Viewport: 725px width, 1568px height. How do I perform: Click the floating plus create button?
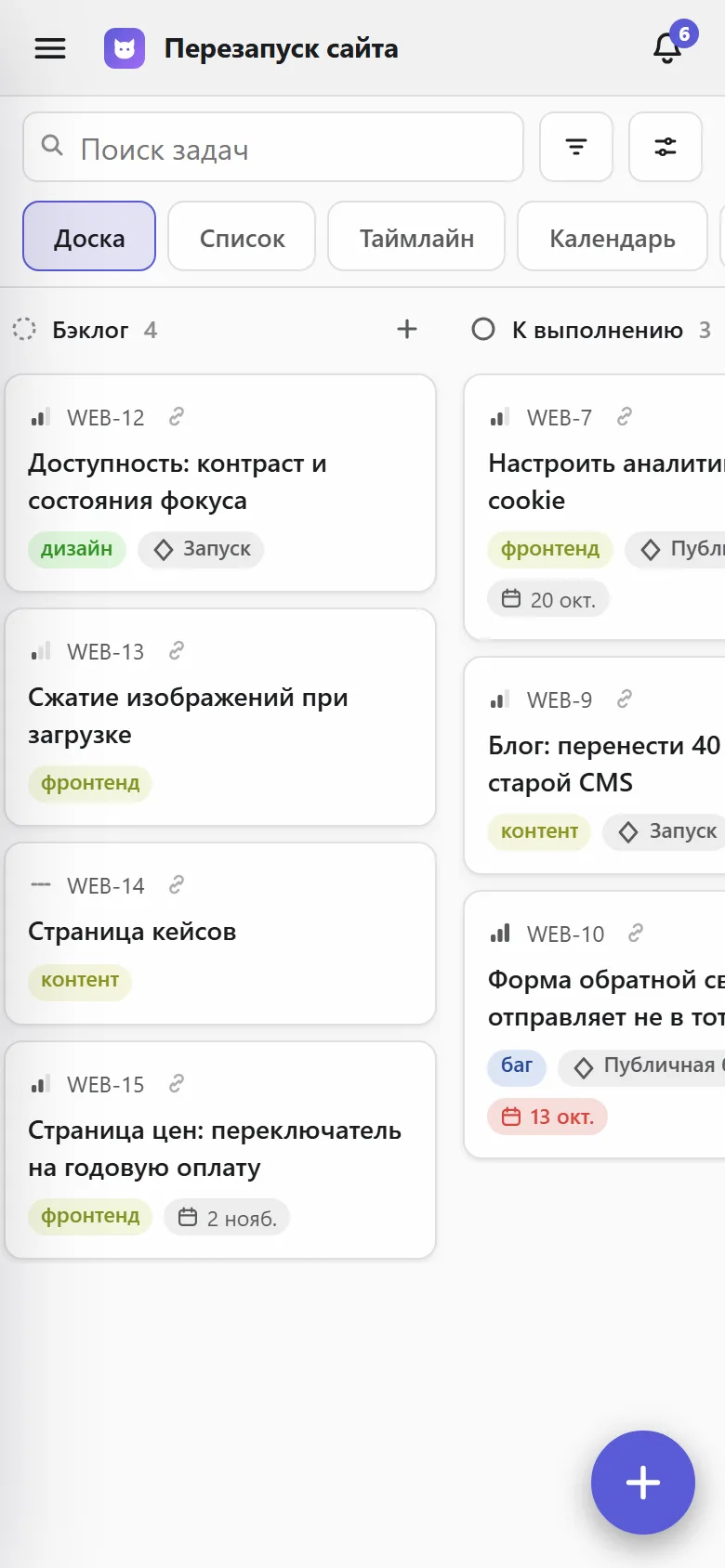pyautogui.click(x=643, y=1483)
